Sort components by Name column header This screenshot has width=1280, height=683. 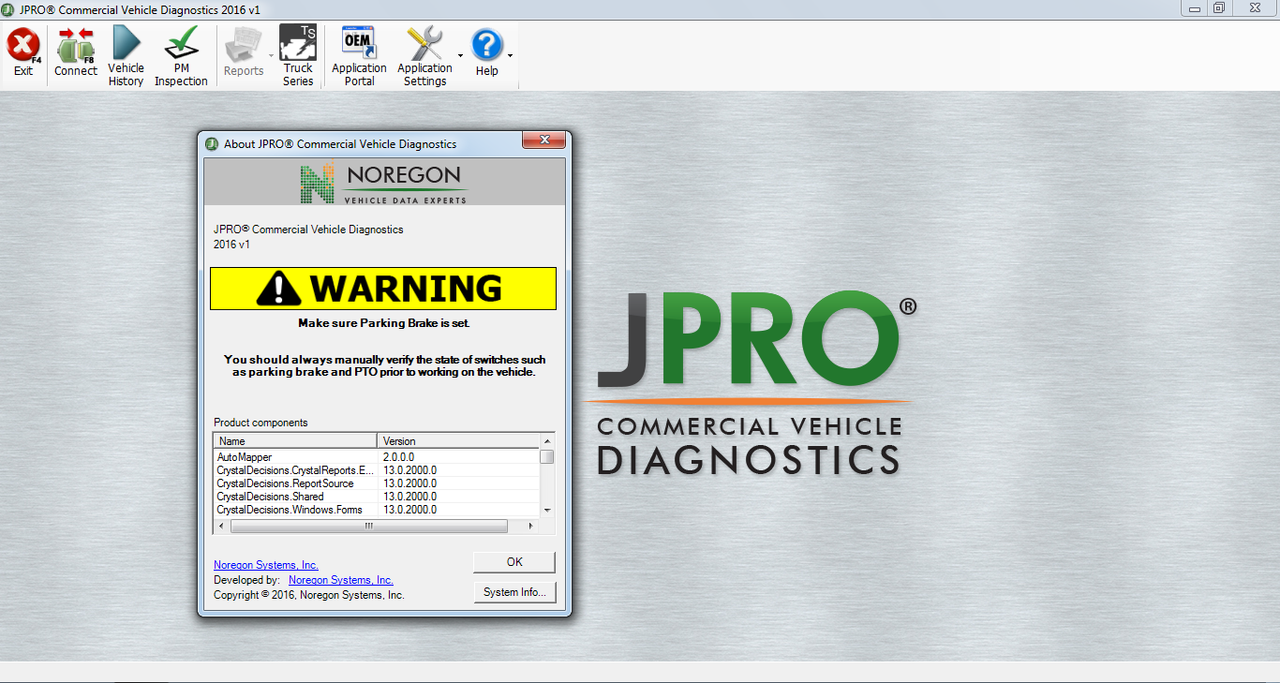click(296, 441)
